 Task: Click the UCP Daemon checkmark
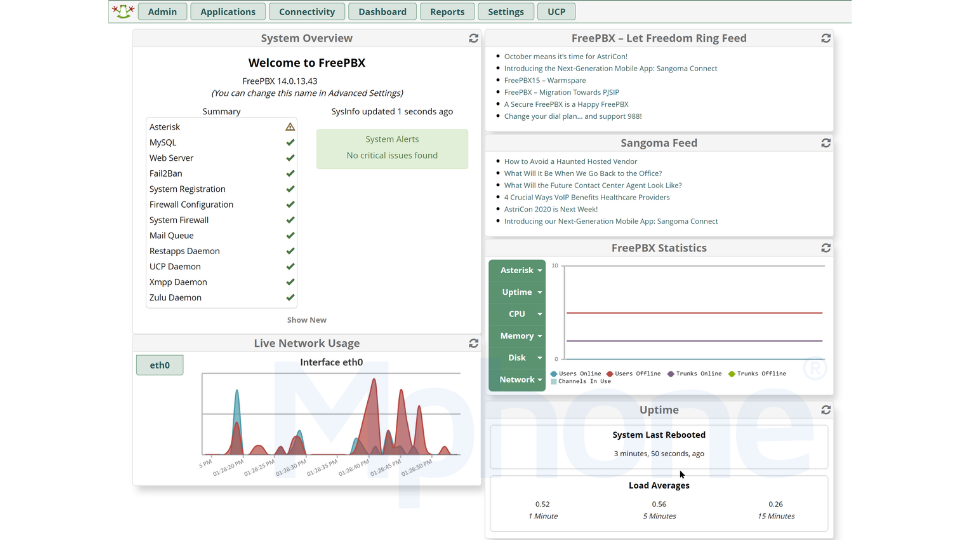pos(290,266)
